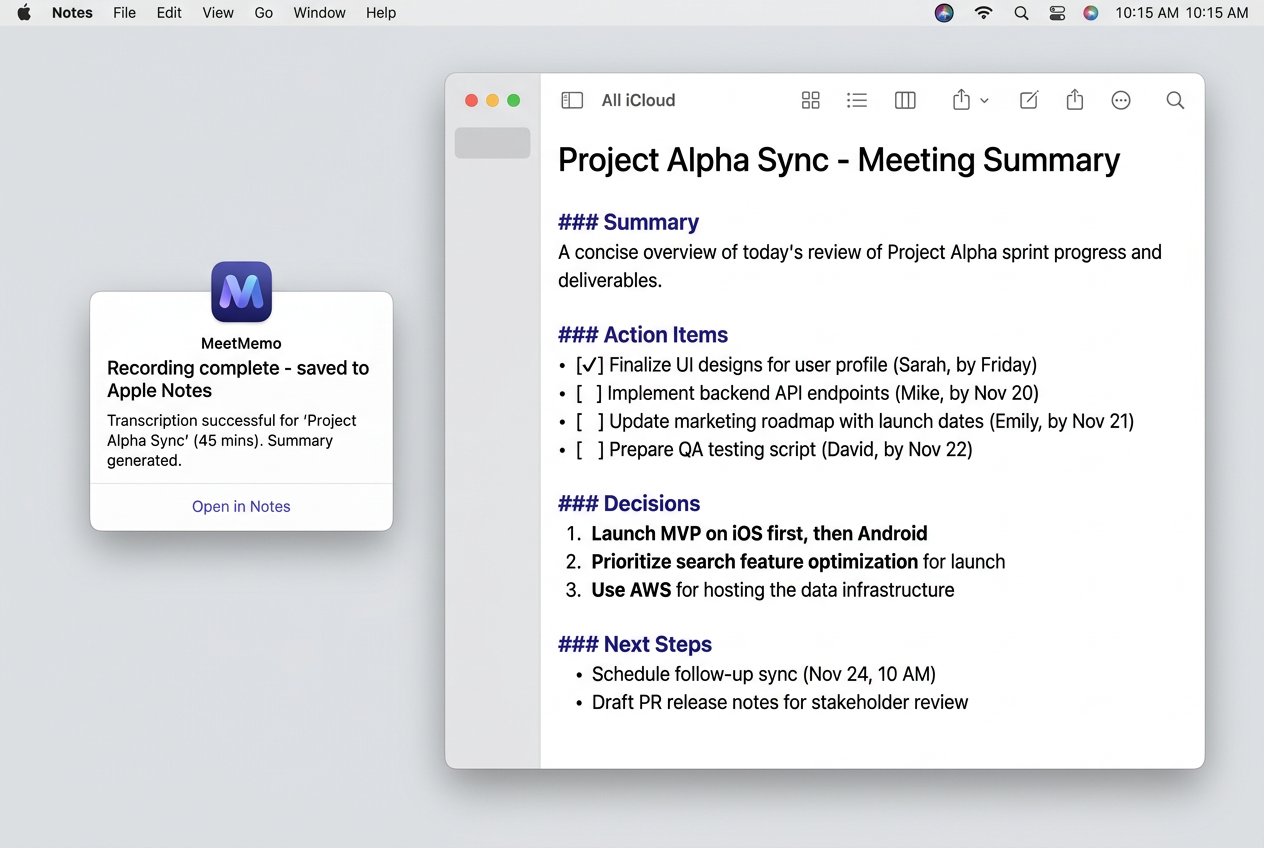Screen dimensions: 1264x848
Task: Select the highlighted note in sidebar
Action: point(492,143)
